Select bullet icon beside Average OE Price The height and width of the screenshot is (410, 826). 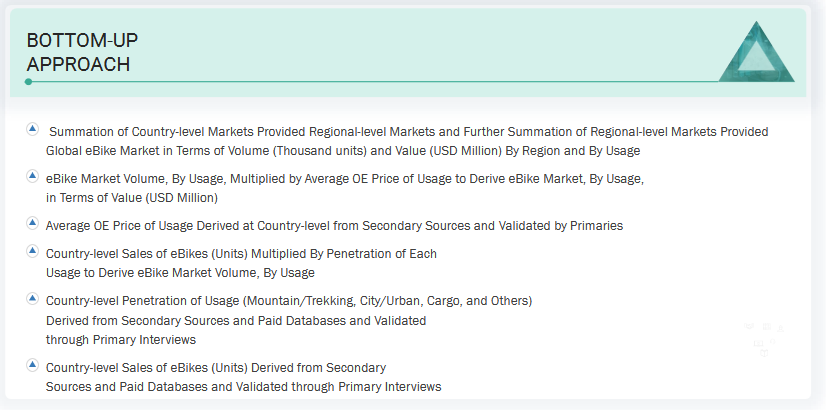[32, 223]
